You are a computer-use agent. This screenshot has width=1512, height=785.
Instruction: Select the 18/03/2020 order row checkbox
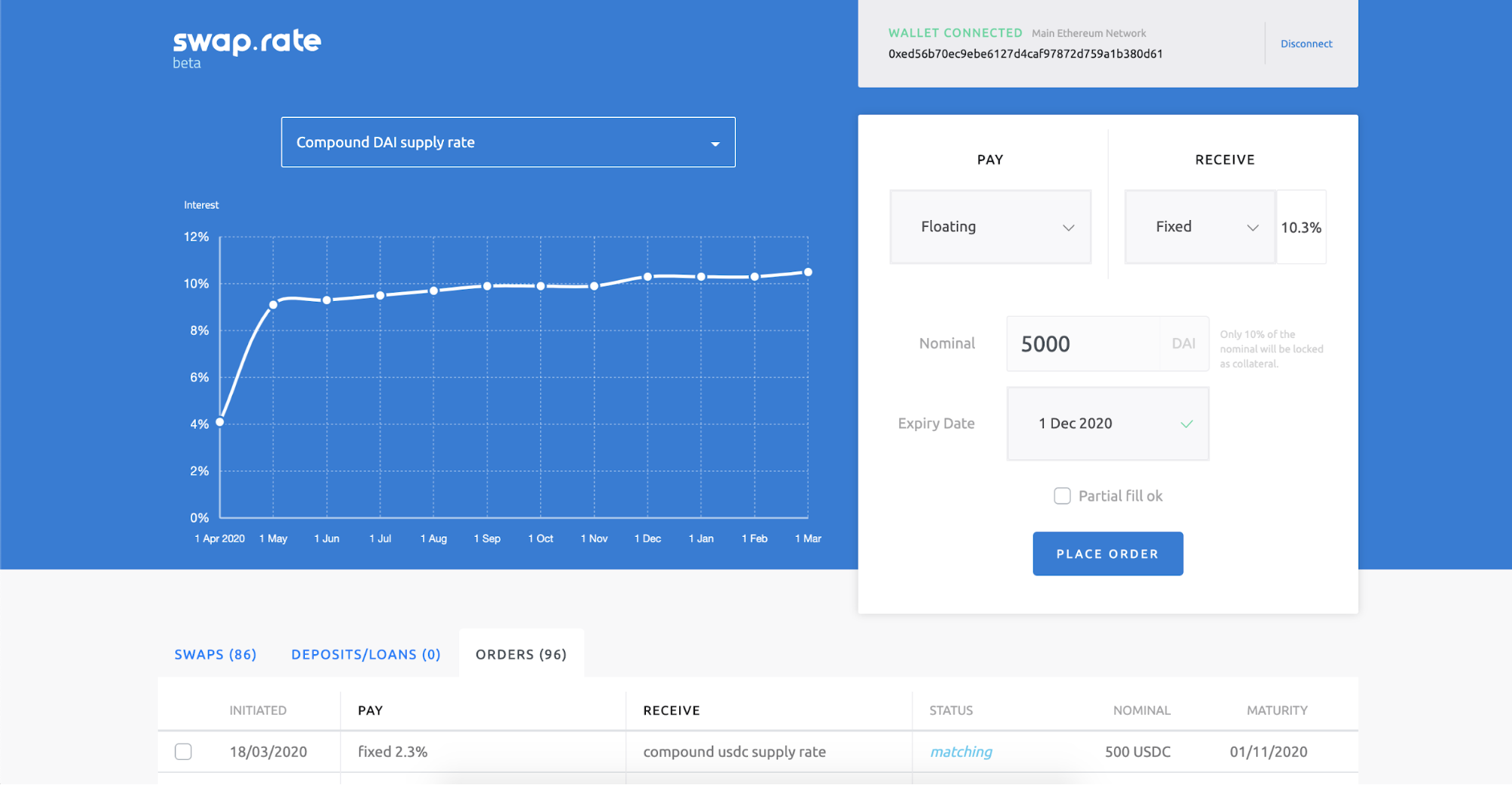(183, 752)
